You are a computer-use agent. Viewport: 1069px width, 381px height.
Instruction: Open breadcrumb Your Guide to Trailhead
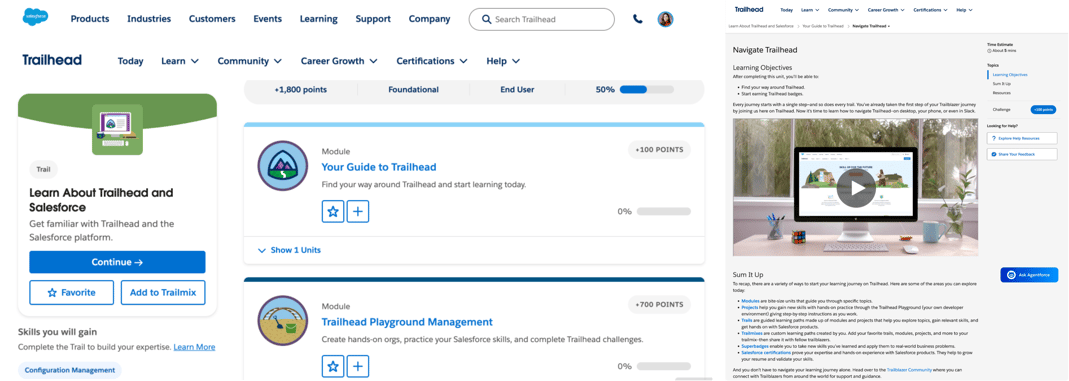pyautogui.click(x=824, y=25)
